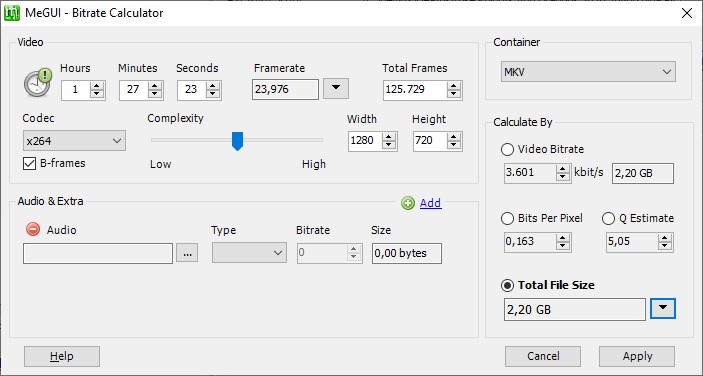Click the Total Frames field showing 125.729
703x376 pixels.
pyautogui.click(x=415, y=90)
